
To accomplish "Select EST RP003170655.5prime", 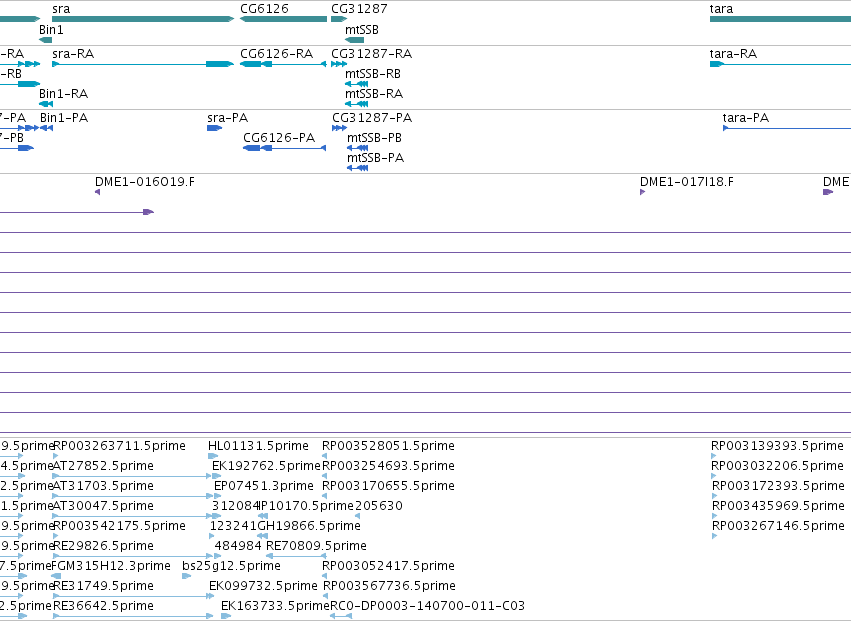I will tap(388, 486).
